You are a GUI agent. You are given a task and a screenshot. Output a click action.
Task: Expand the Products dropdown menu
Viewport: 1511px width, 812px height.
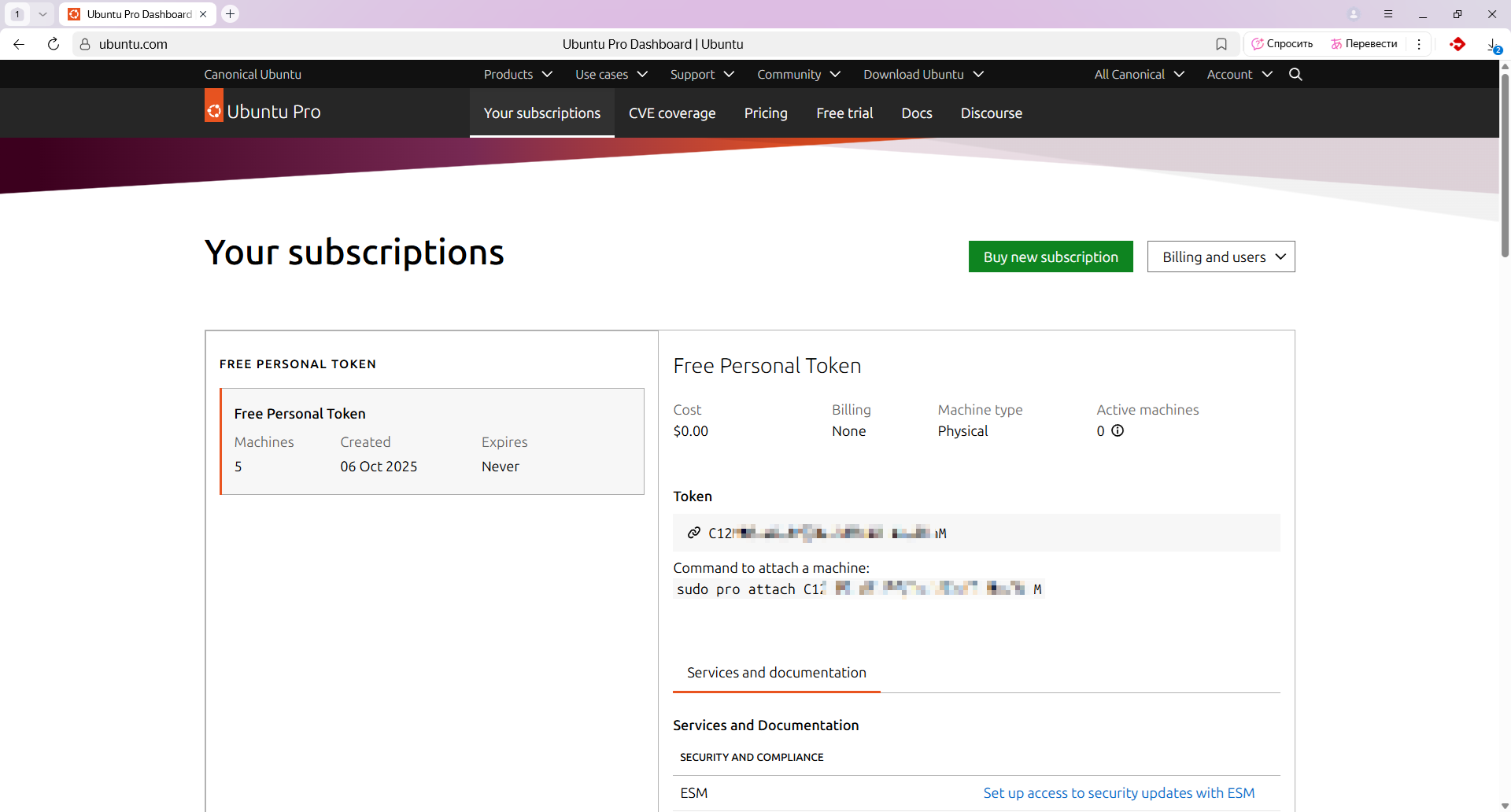point(518,74)
